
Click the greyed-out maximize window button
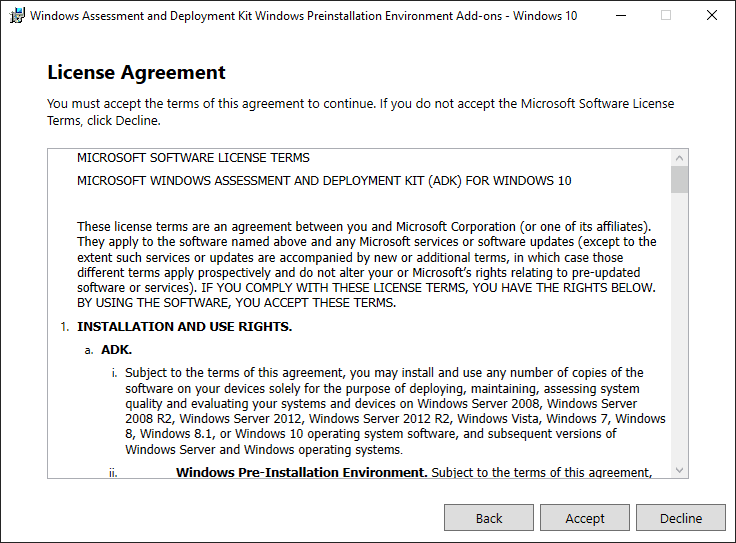point(666,16)
